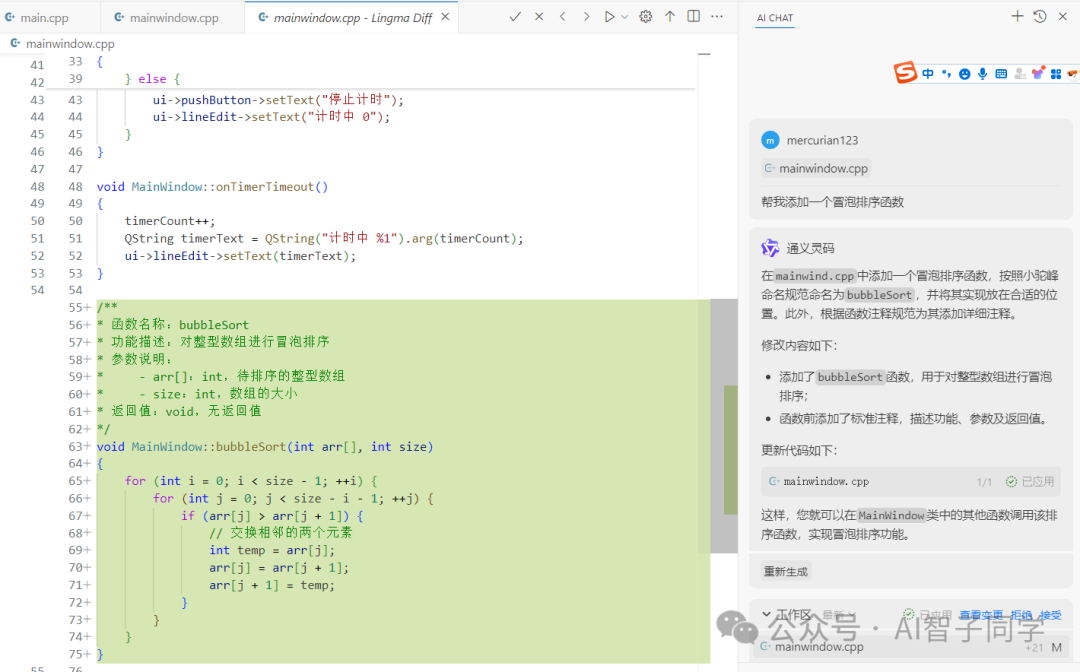The width and height of the screenshot is (1080, 672).
Task: Click the Sogou input method S logo
Action: coord(905,72)
